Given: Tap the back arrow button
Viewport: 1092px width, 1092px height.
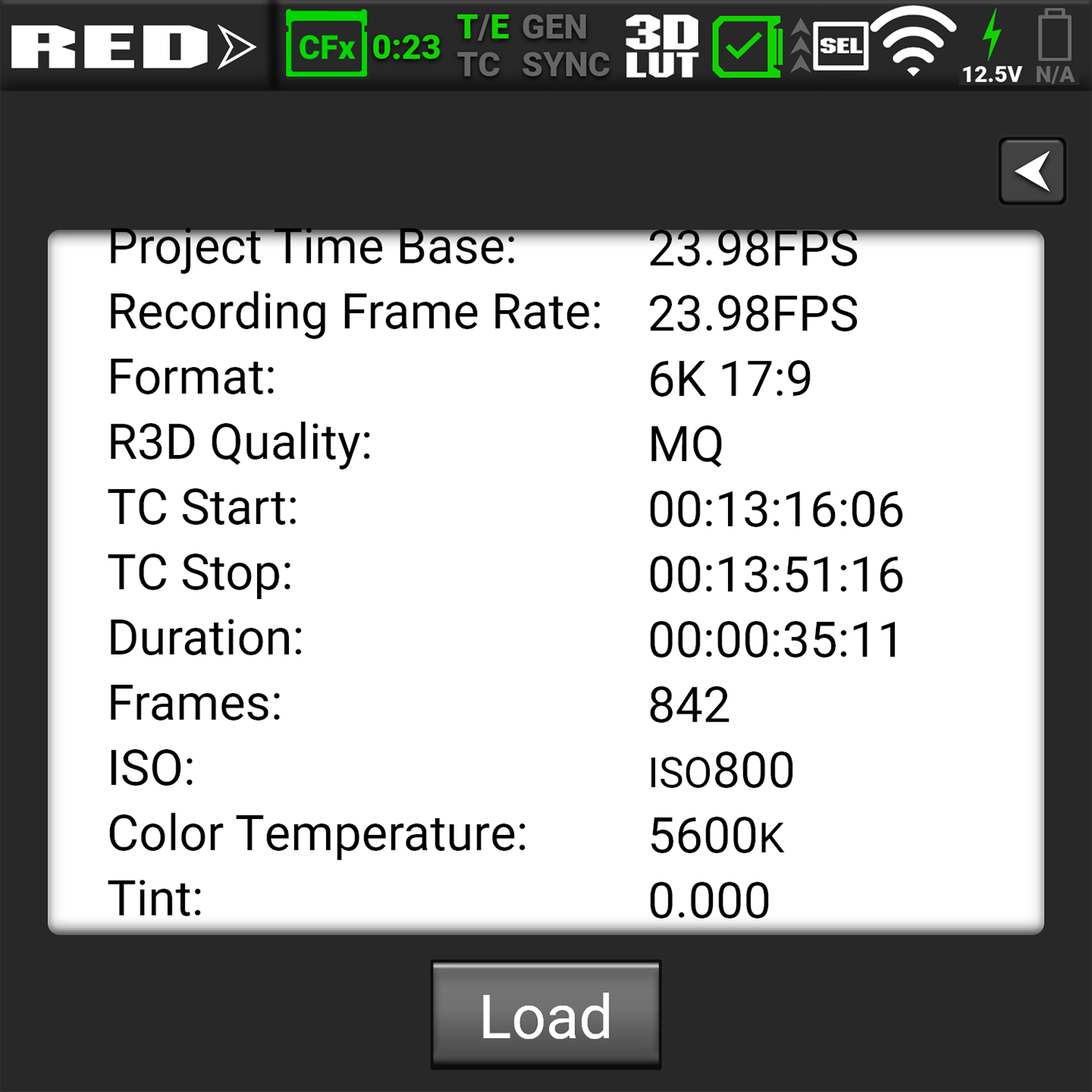Looking at the screenshot, I should click(x=1032, y=171).
